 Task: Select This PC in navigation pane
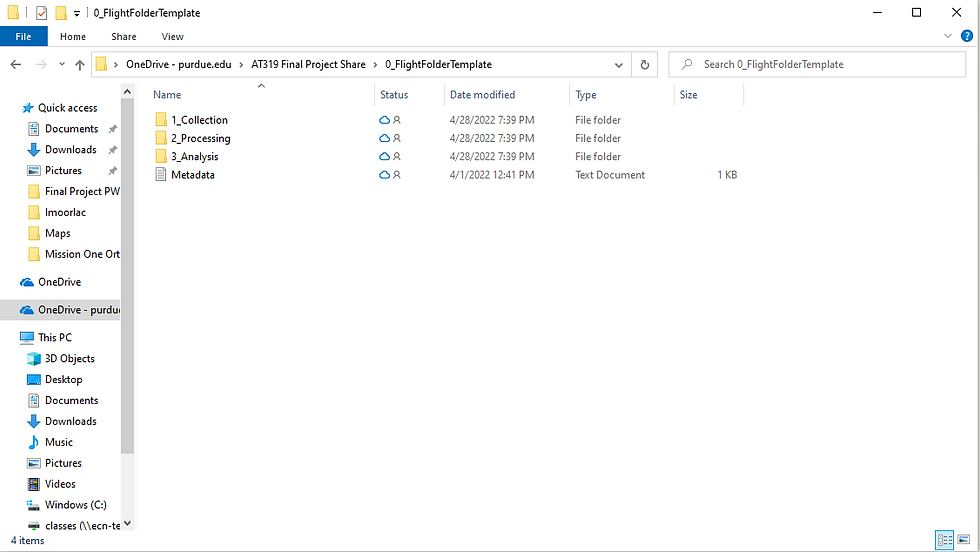pyautogui.click(x=55, y=338)
